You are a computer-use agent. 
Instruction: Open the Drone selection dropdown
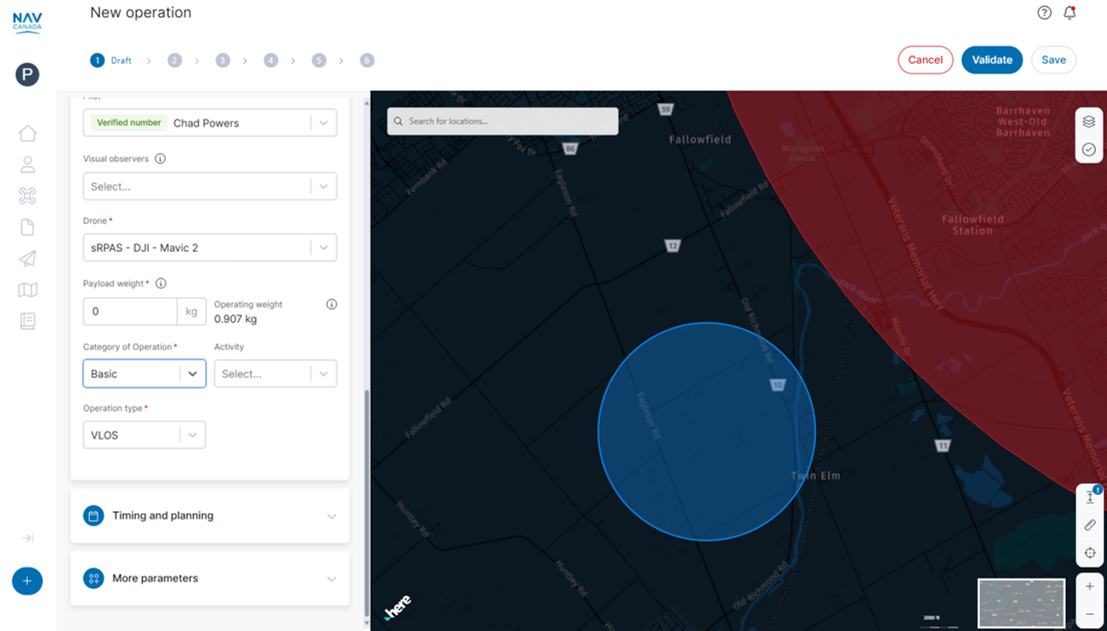tap(209, 248)
